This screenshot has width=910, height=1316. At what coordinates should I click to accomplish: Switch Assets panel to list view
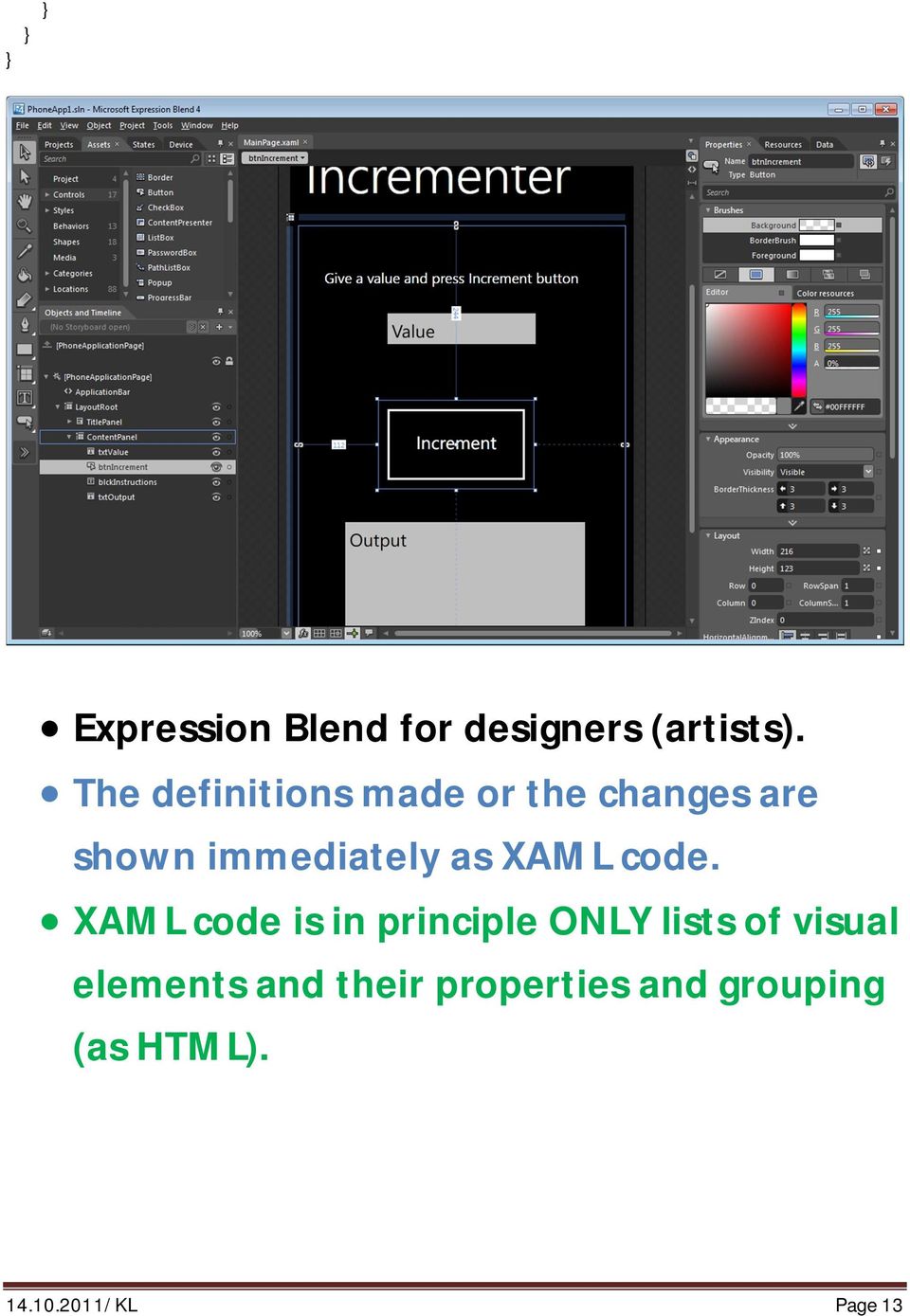point(227,159)
